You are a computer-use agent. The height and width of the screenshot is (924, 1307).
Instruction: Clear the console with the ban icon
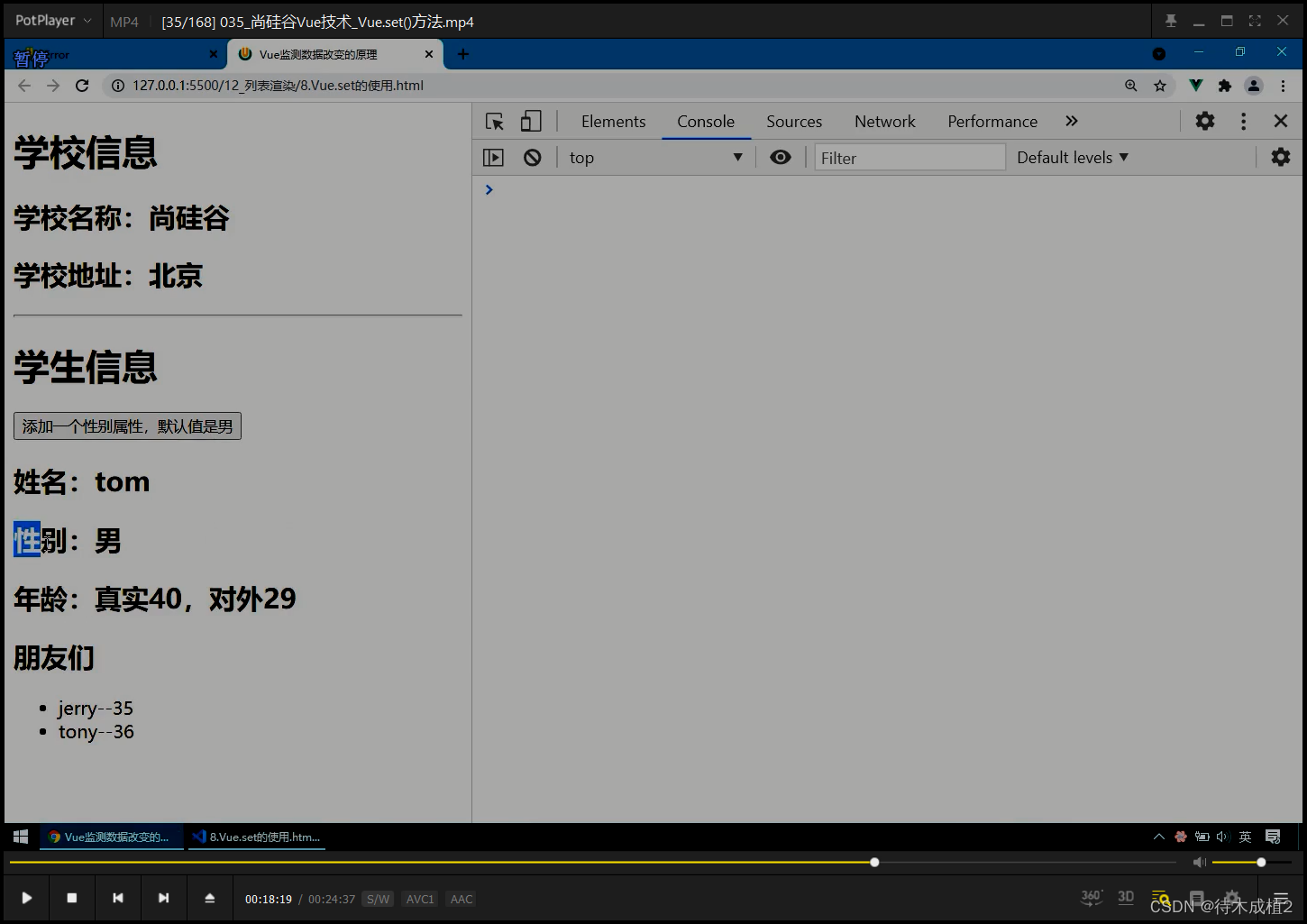point(533,158)
